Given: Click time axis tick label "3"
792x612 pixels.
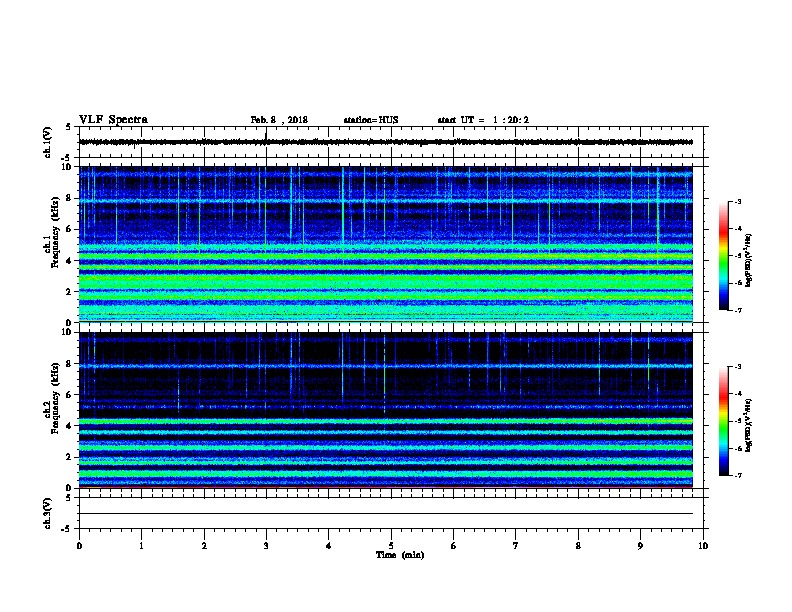Looking at the screenshot, I should pos(266,546).
